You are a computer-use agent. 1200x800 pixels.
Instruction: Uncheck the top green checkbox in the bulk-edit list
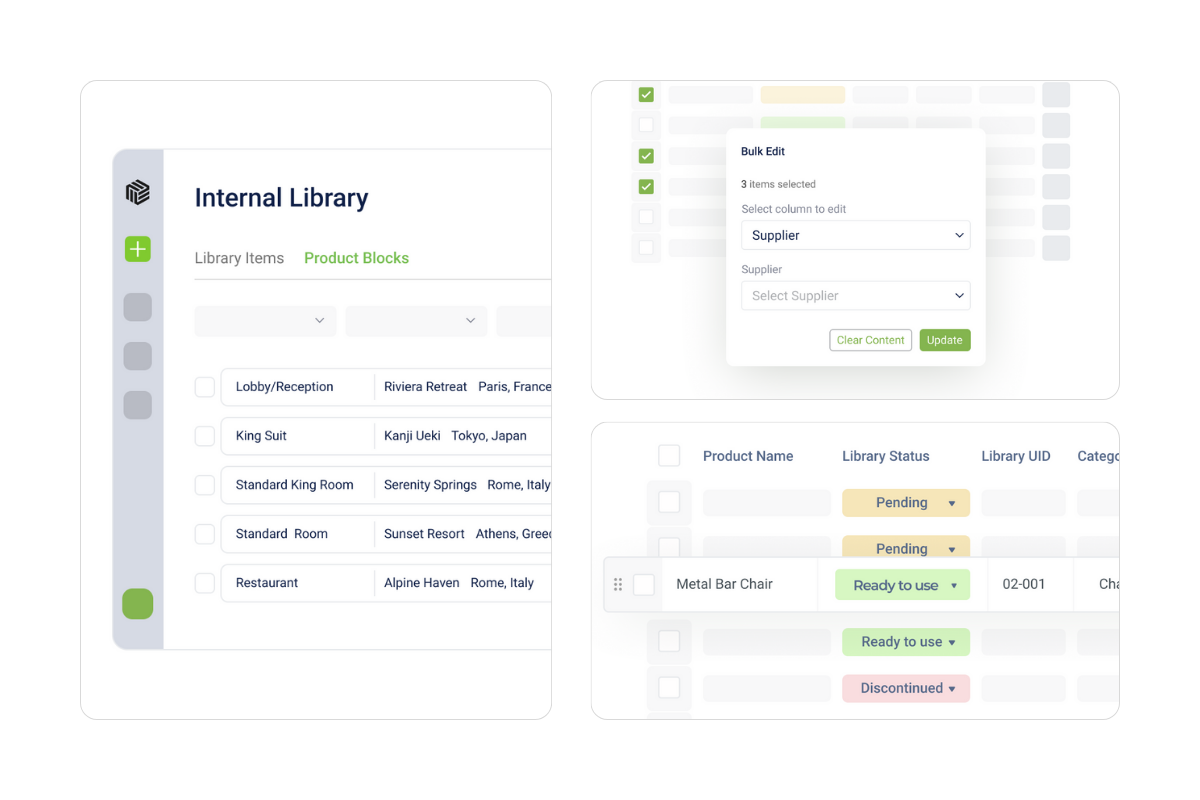[x=646, y=94]
